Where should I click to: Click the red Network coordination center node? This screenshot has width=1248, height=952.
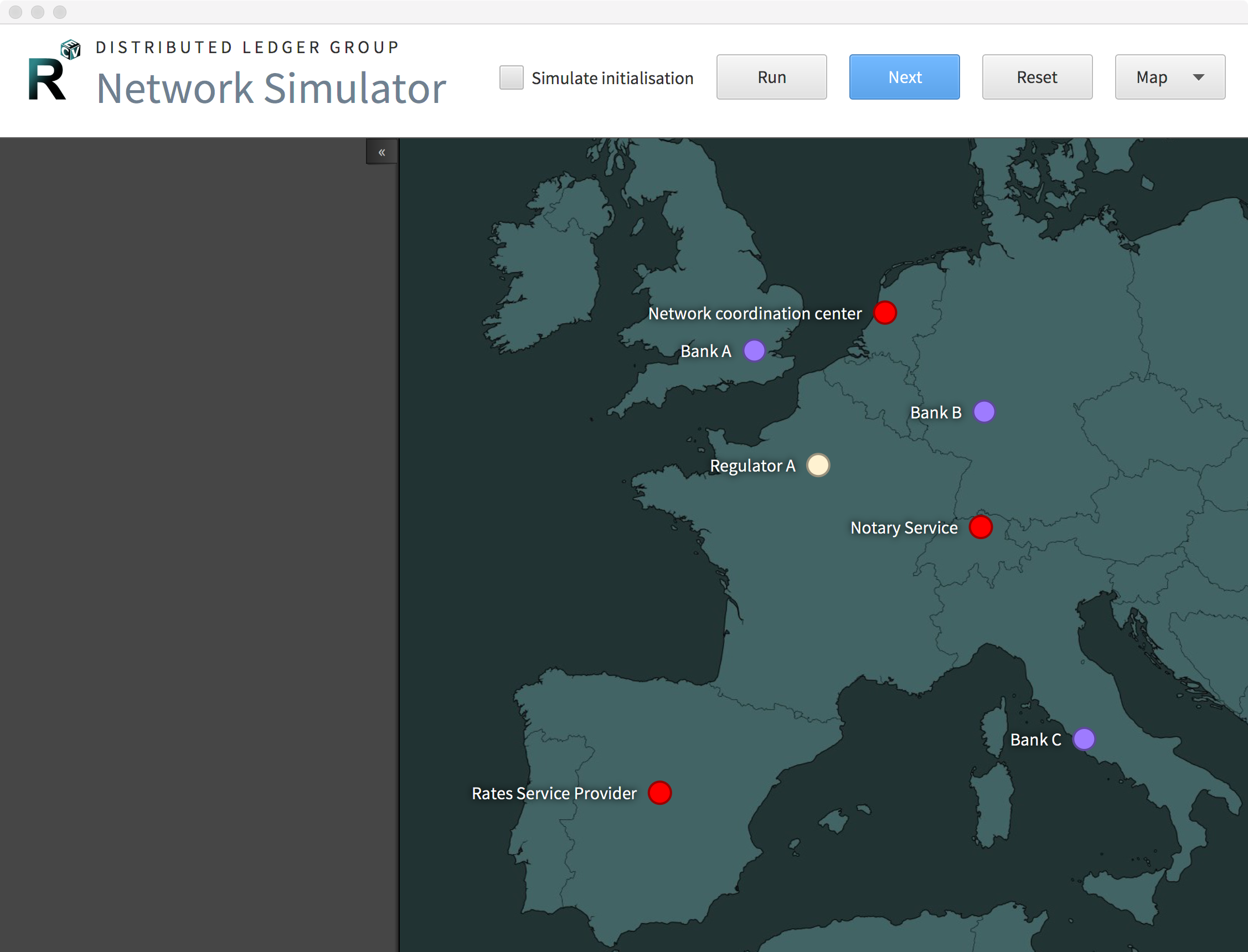(885, 313)
